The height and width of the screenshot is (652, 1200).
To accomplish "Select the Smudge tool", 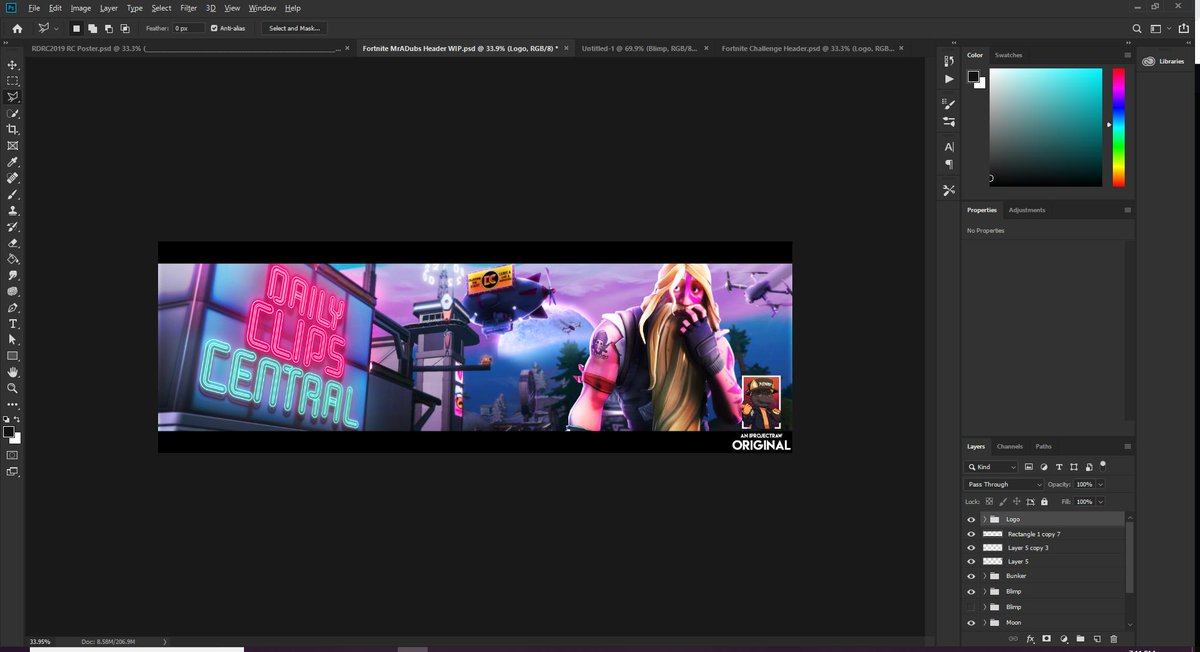I will (13, 275).
